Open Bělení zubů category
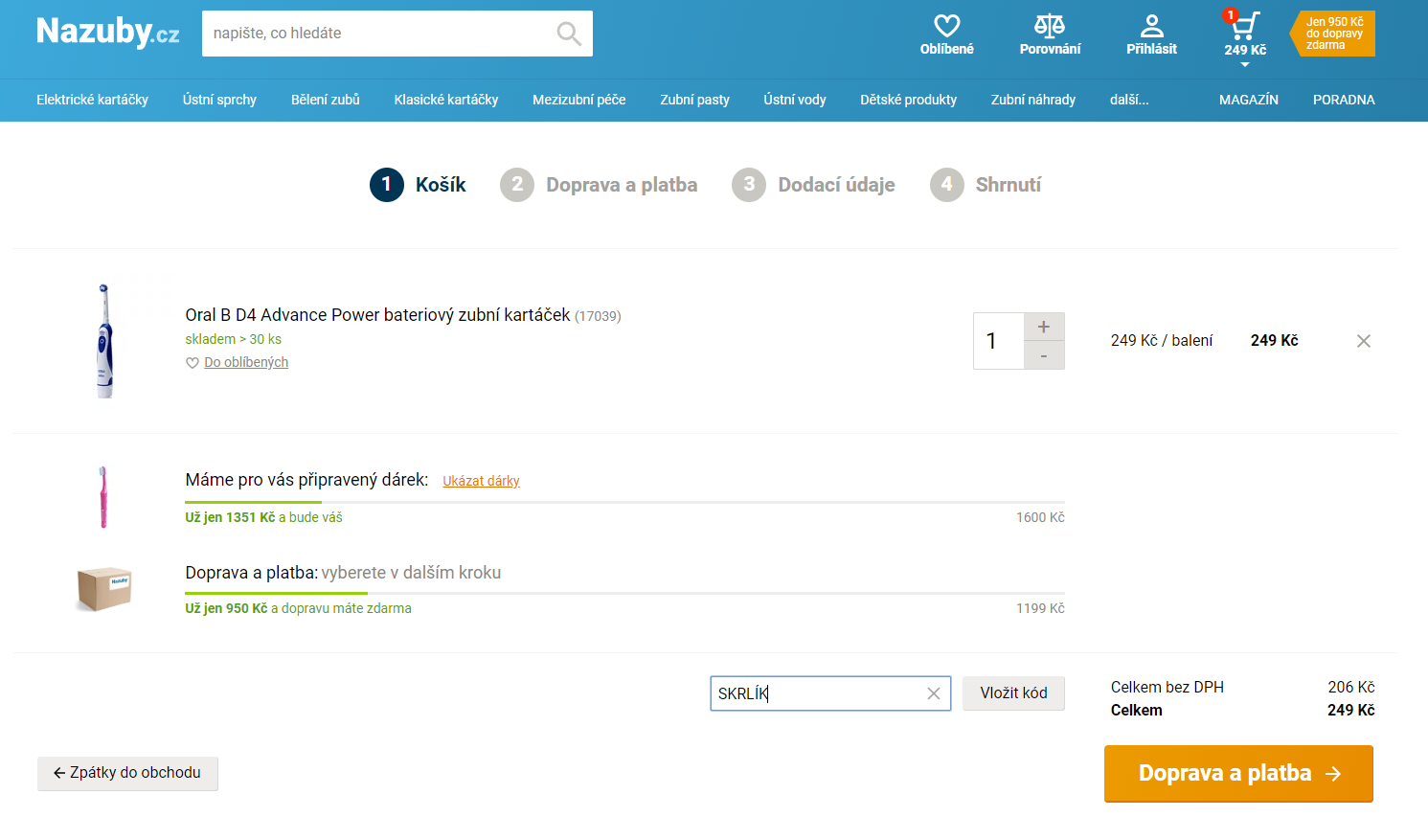Screen dimensions: 1428x840 [x=326, y=100]
